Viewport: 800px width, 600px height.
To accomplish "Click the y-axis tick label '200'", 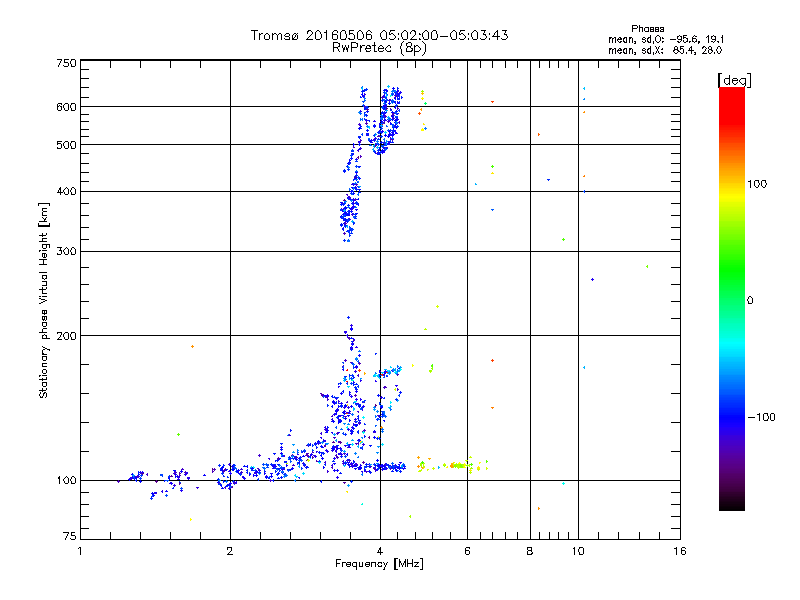I will (x=66, y=336).
